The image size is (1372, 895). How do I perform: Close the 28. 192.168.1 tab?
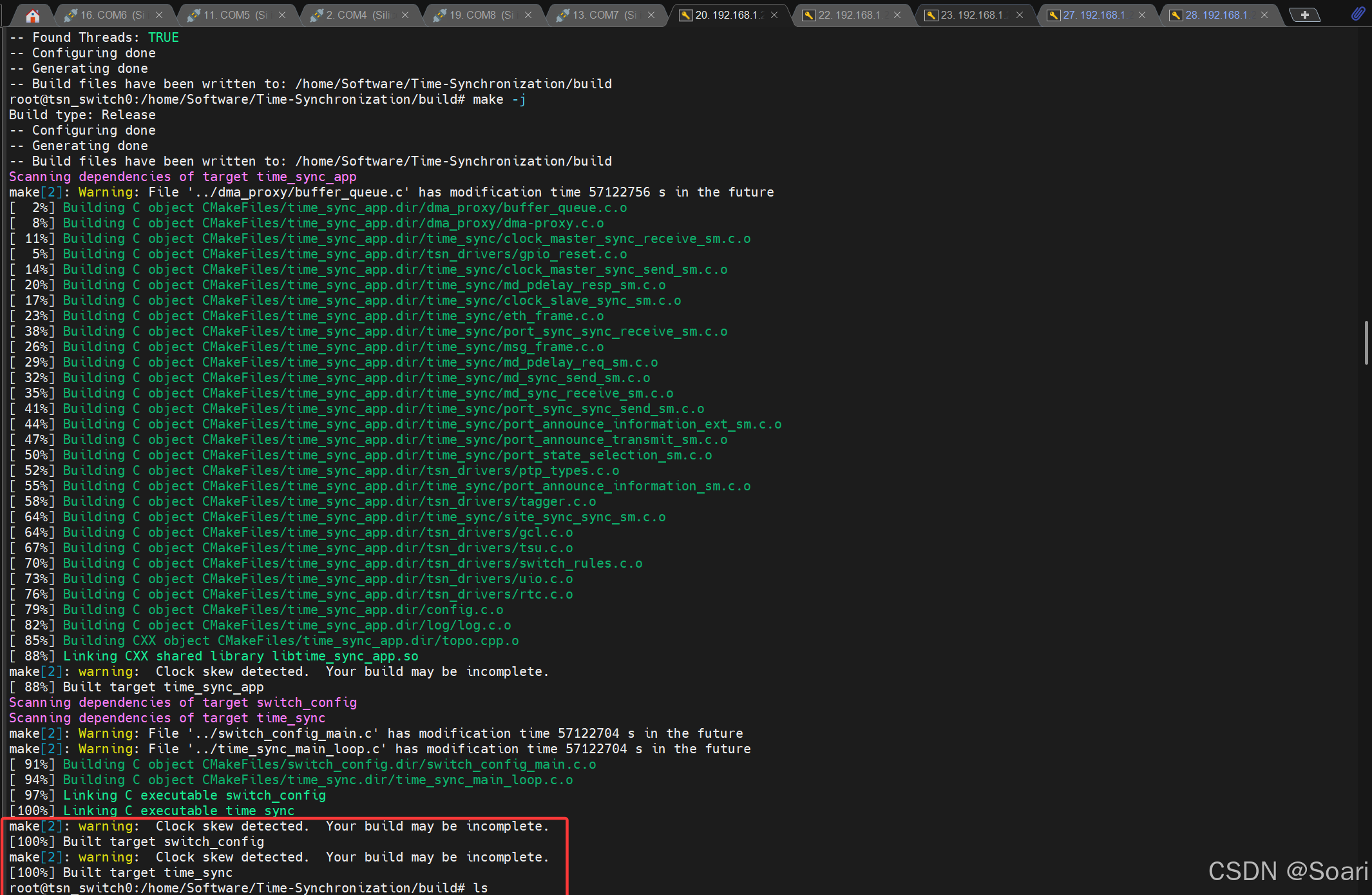coord(1264,15)
